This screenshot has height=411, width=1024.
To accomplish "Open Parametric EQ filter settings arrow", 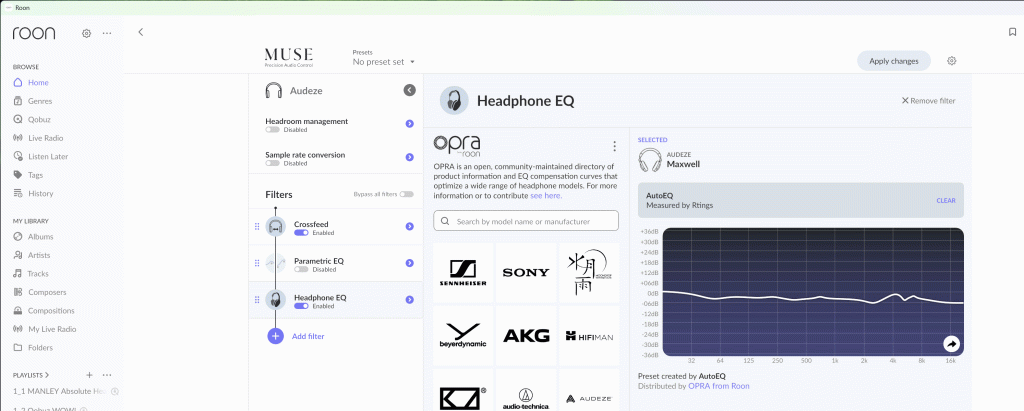I will click(409, 263).
